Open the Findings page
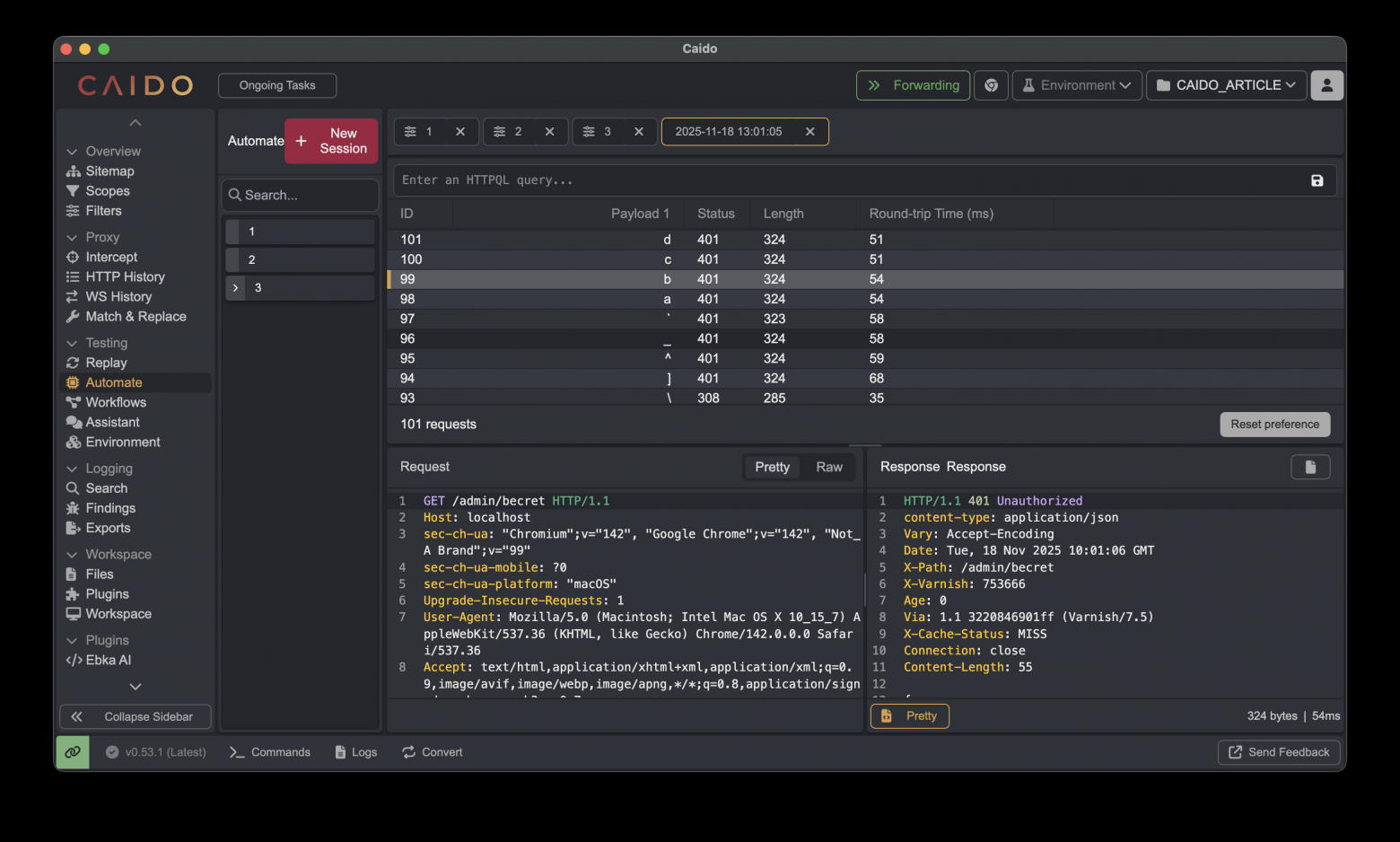1400x842 pixels. point(110,508)
